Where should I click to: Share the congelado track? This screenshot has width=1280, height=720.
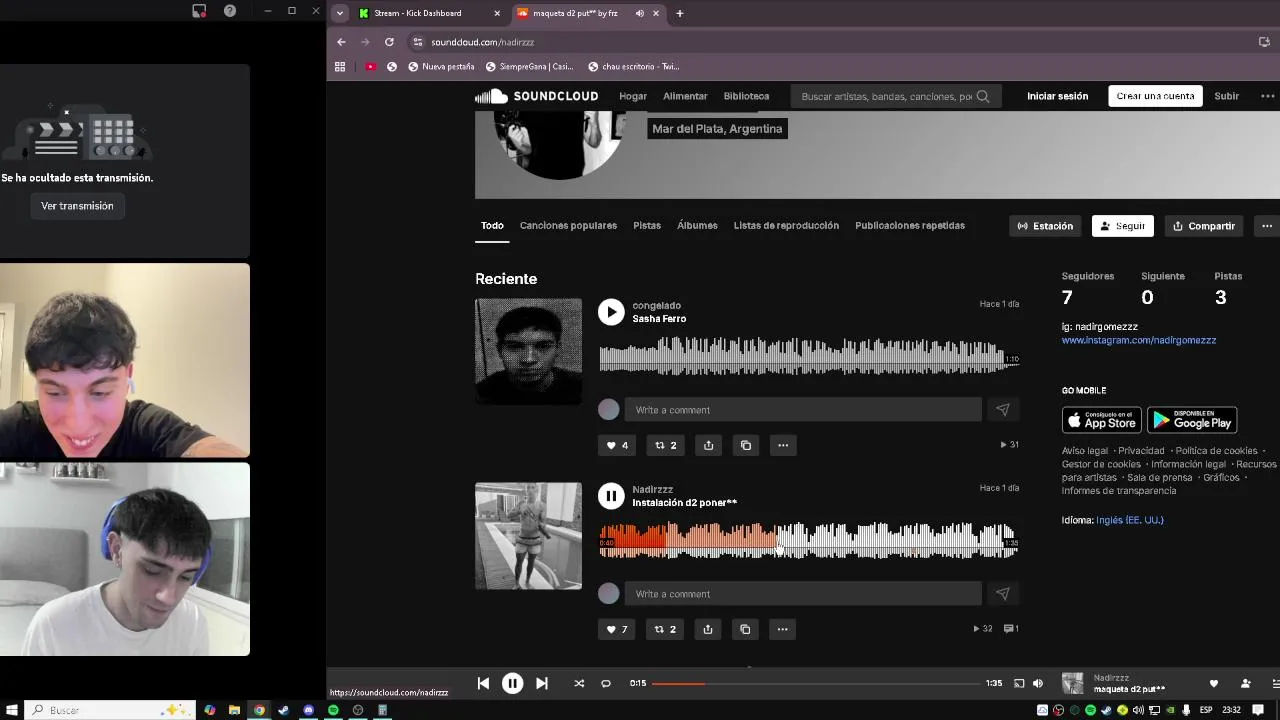pyautogui.click(x=708, y=445)
